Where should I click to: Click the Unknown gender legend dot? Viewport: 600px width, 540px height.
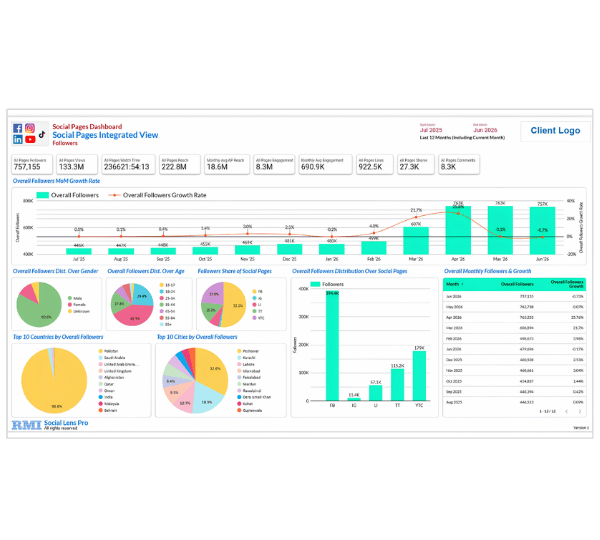coord(70,311)
